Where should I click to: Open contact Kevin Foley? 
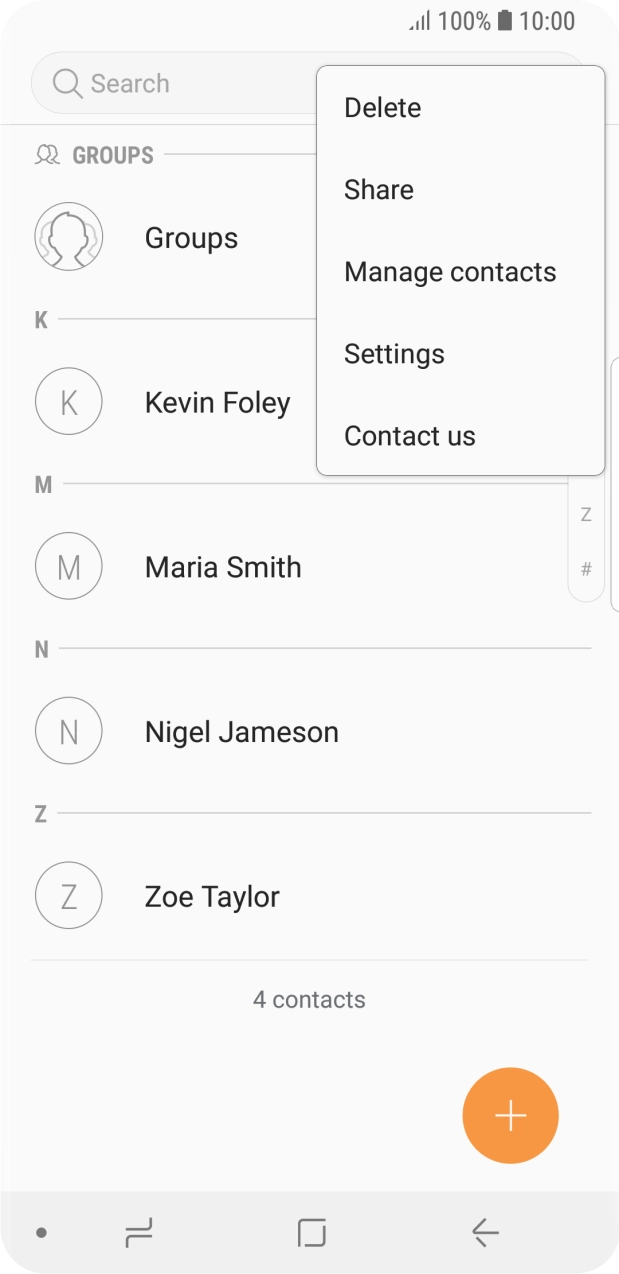tap(217, 401)
